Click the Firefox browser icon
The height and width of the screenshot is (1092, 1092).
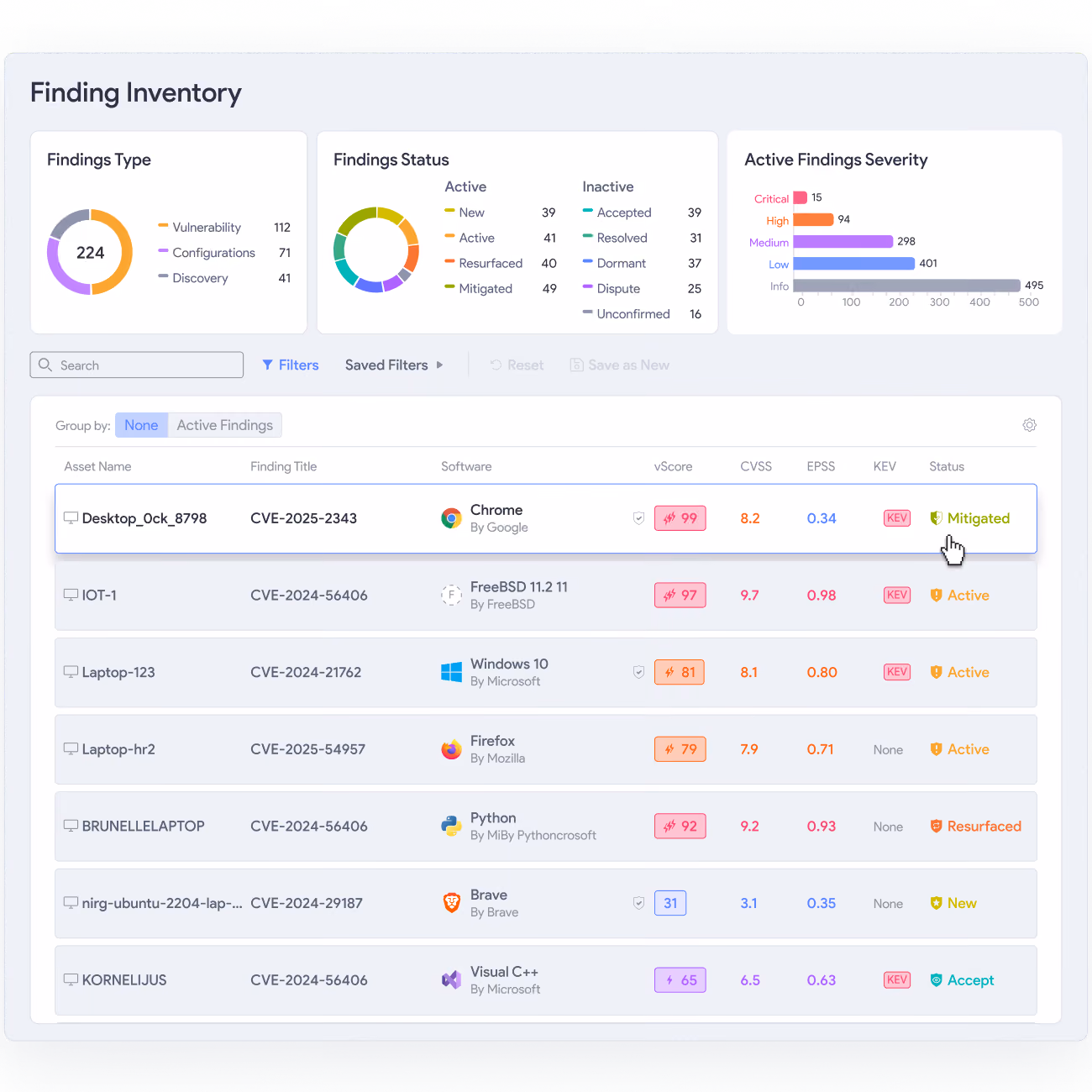click(451, 749)
